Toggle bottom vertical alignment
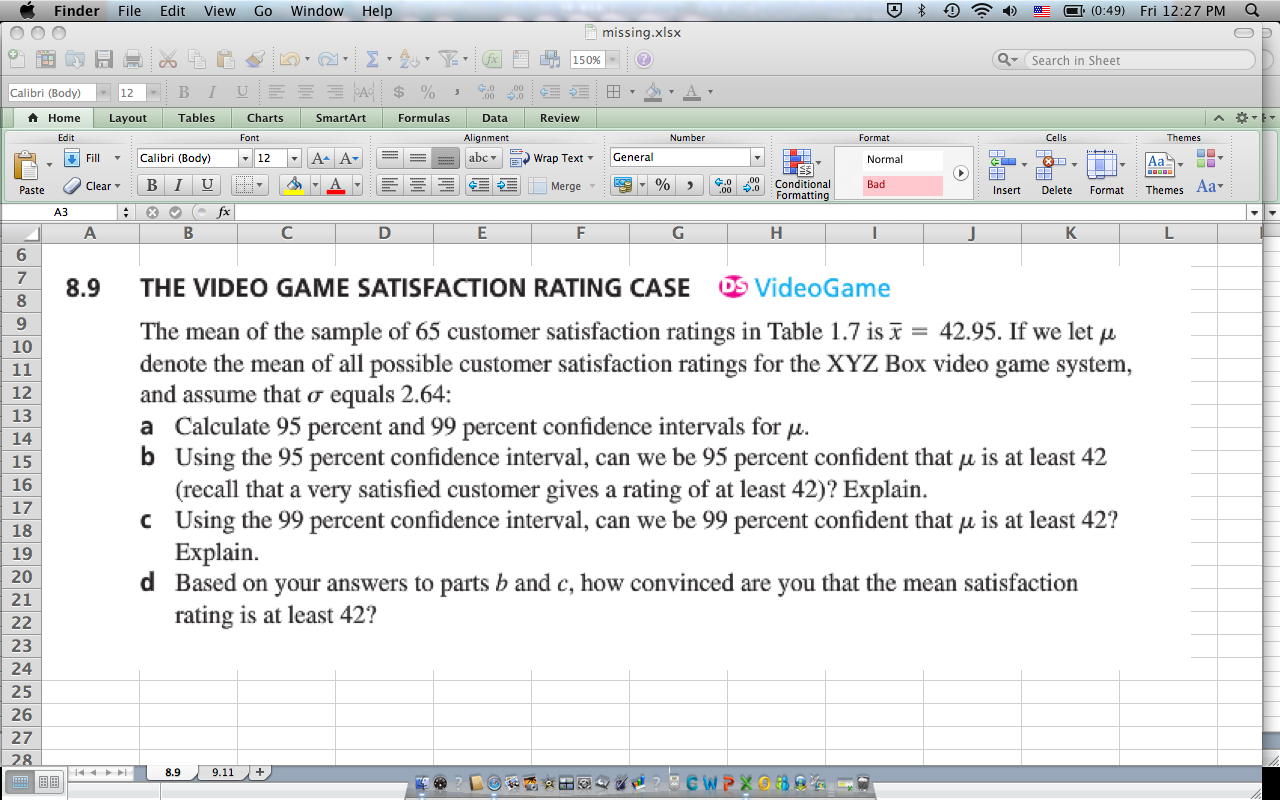The image size is (1280, 800). [x=446, y=158]
